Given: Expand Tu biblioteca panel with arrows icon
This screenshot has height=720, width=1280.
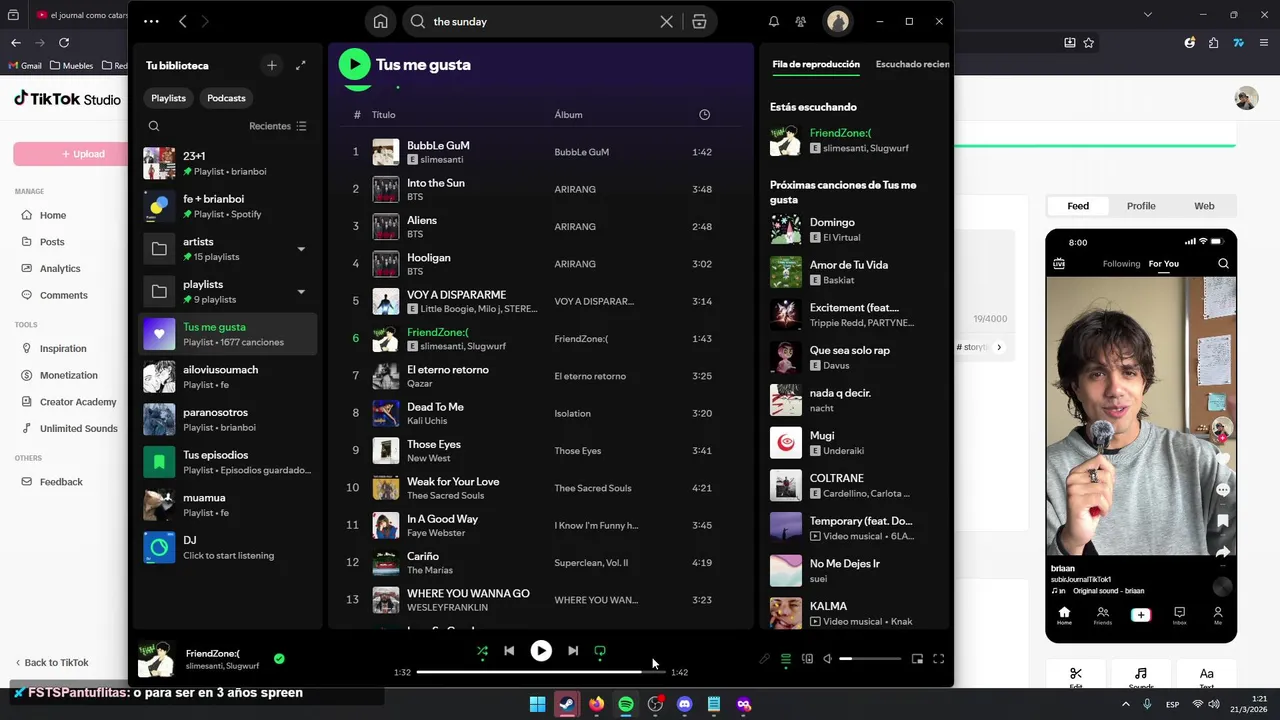Looking at the screenshot, I should coord(300,65).
